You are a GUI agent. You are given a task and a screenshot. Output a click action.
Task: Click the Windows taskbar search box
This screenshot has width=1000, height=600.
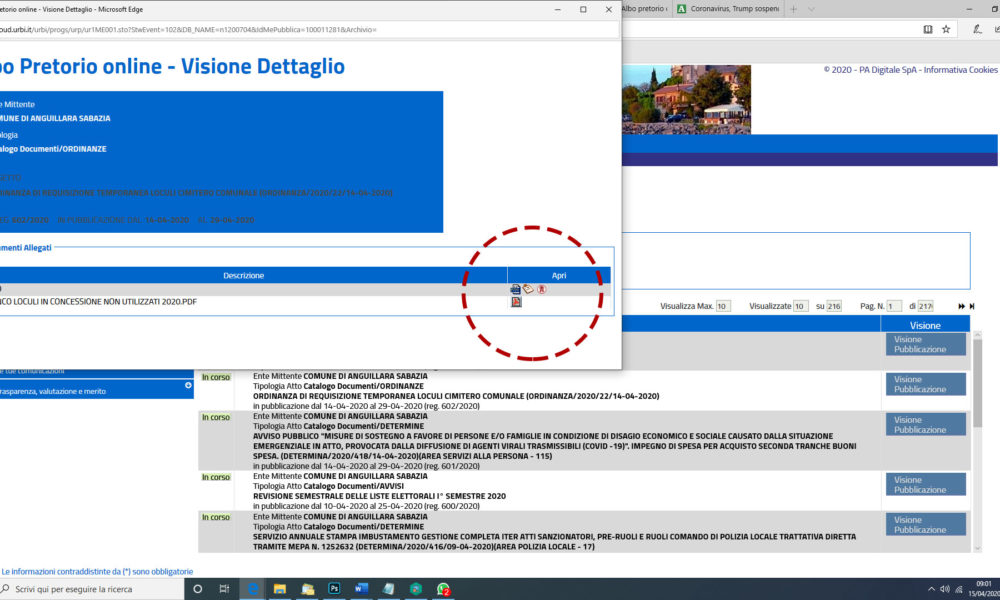[92, 589]
